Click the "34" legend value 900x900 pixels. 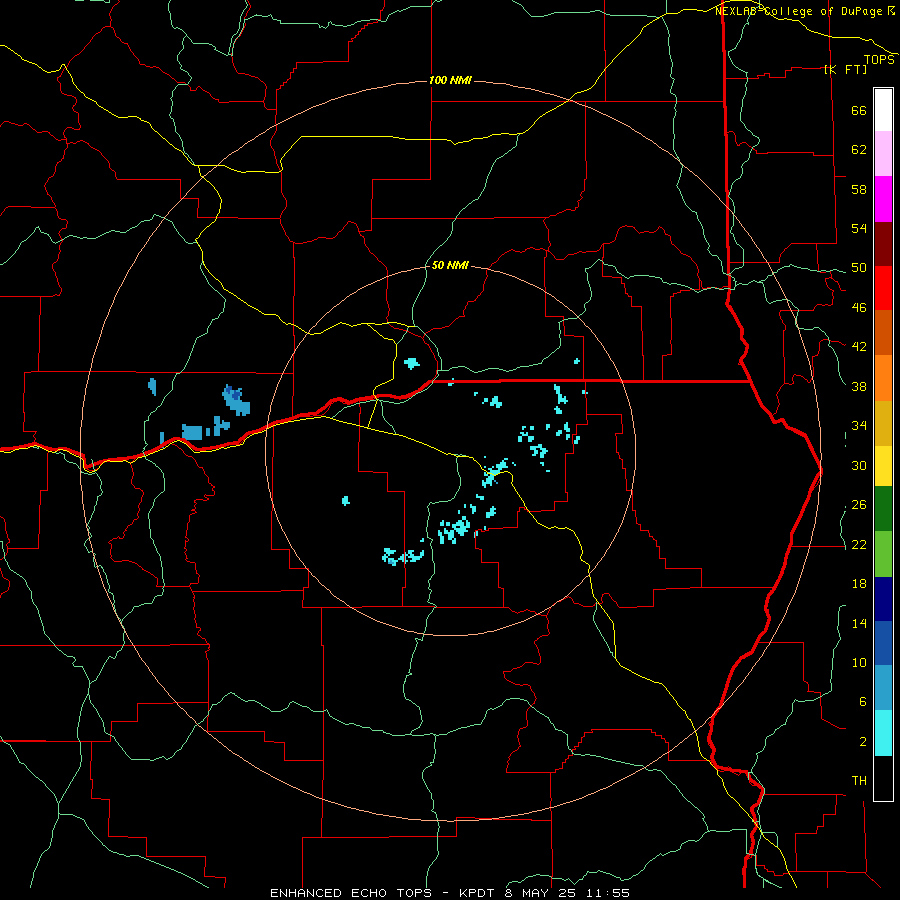(x=859, y=426)
